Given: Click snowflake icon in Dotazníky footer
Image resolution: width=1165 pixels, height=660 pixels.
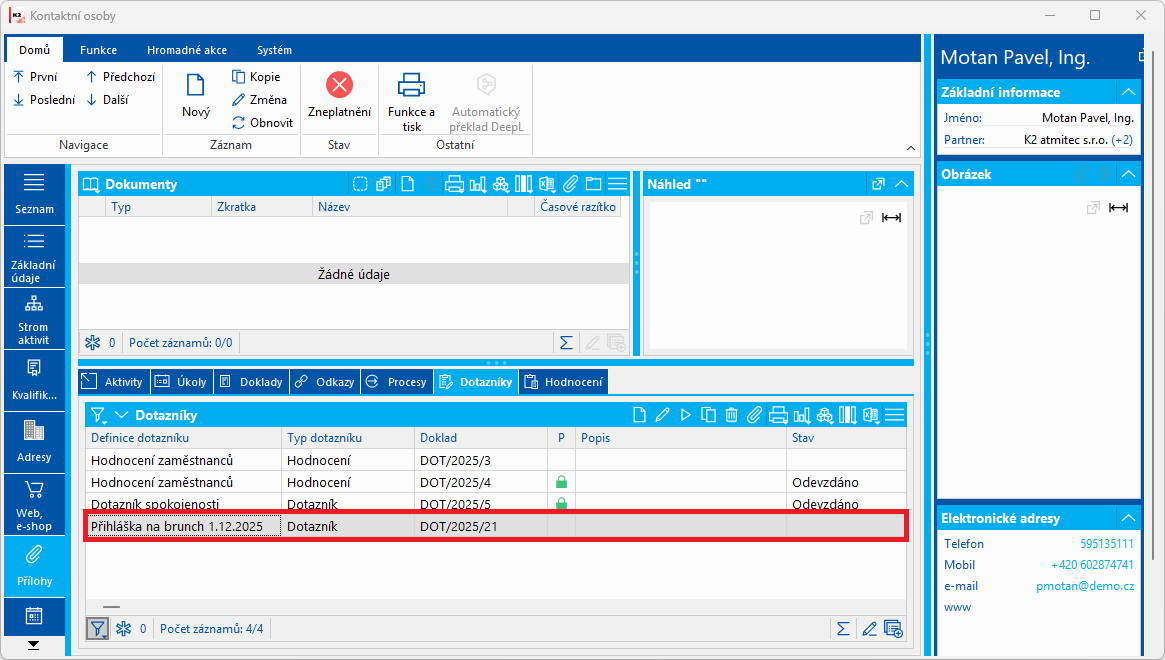Looking at the screenshot, I should [123, 629].
